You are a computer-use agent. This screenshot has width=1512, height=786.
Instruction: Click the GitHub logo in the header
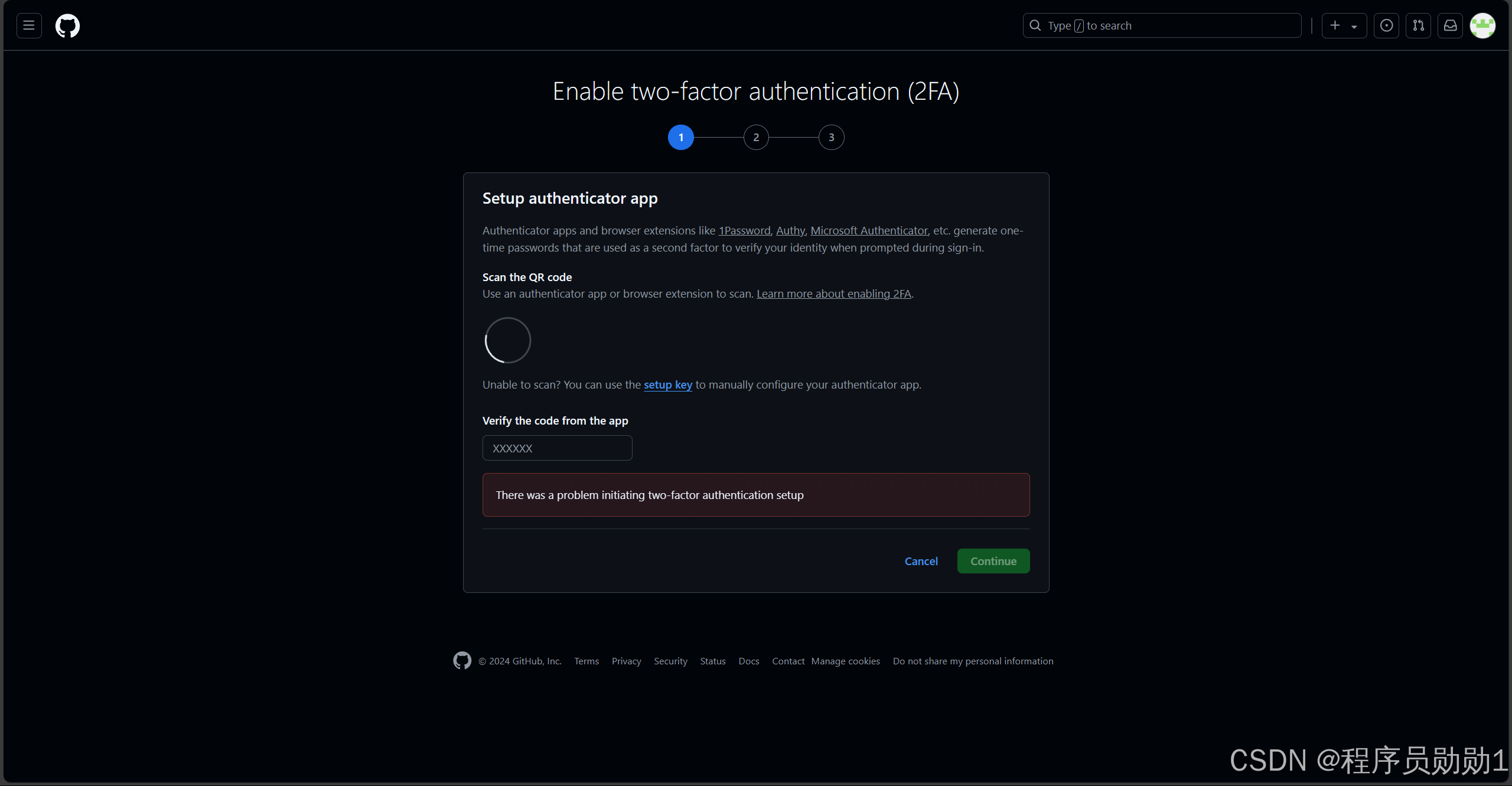(x=67, y=25)
